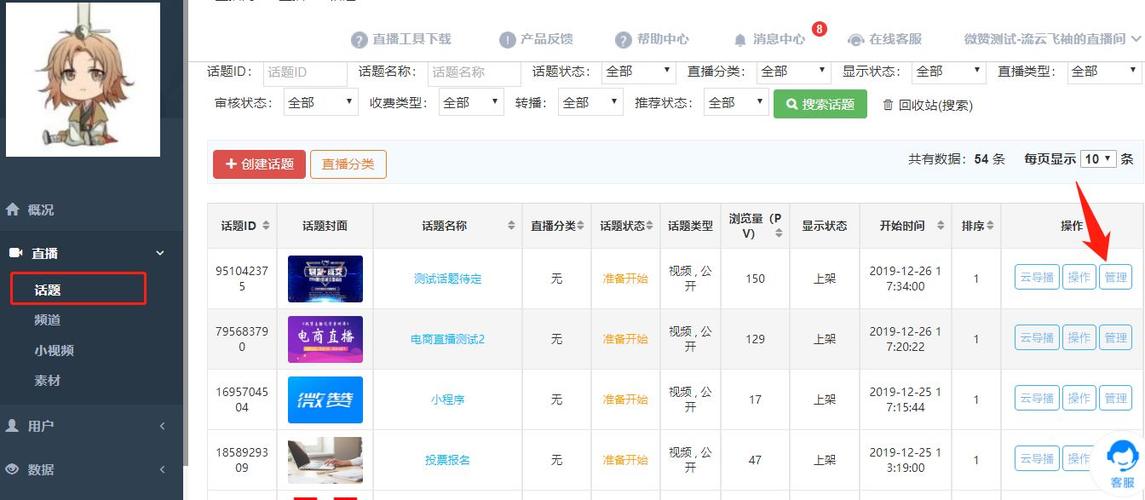Click the 电商直播 cover thumbnail

(325, 339)
